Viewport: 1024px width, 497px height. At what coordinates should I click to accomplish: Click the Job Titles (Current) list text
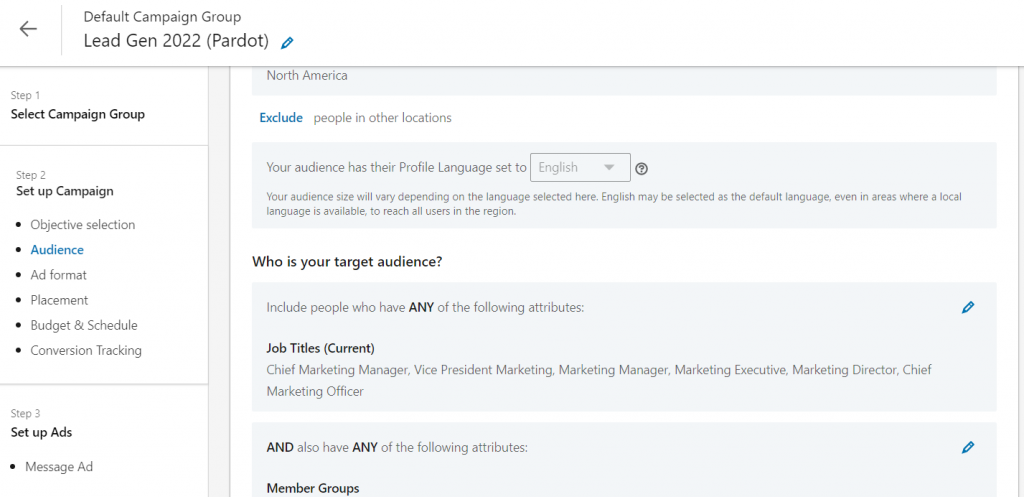[x=599, y=380]
